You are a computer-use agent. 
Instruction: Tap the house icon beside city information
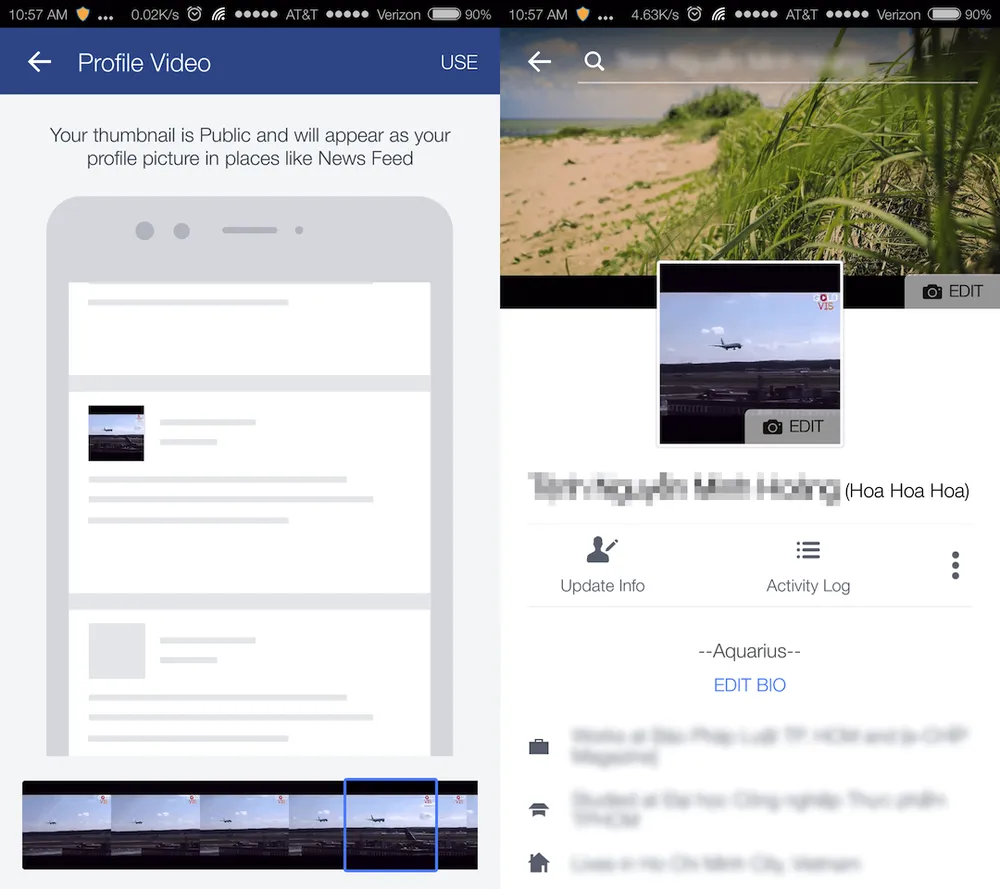click(539, 862)
